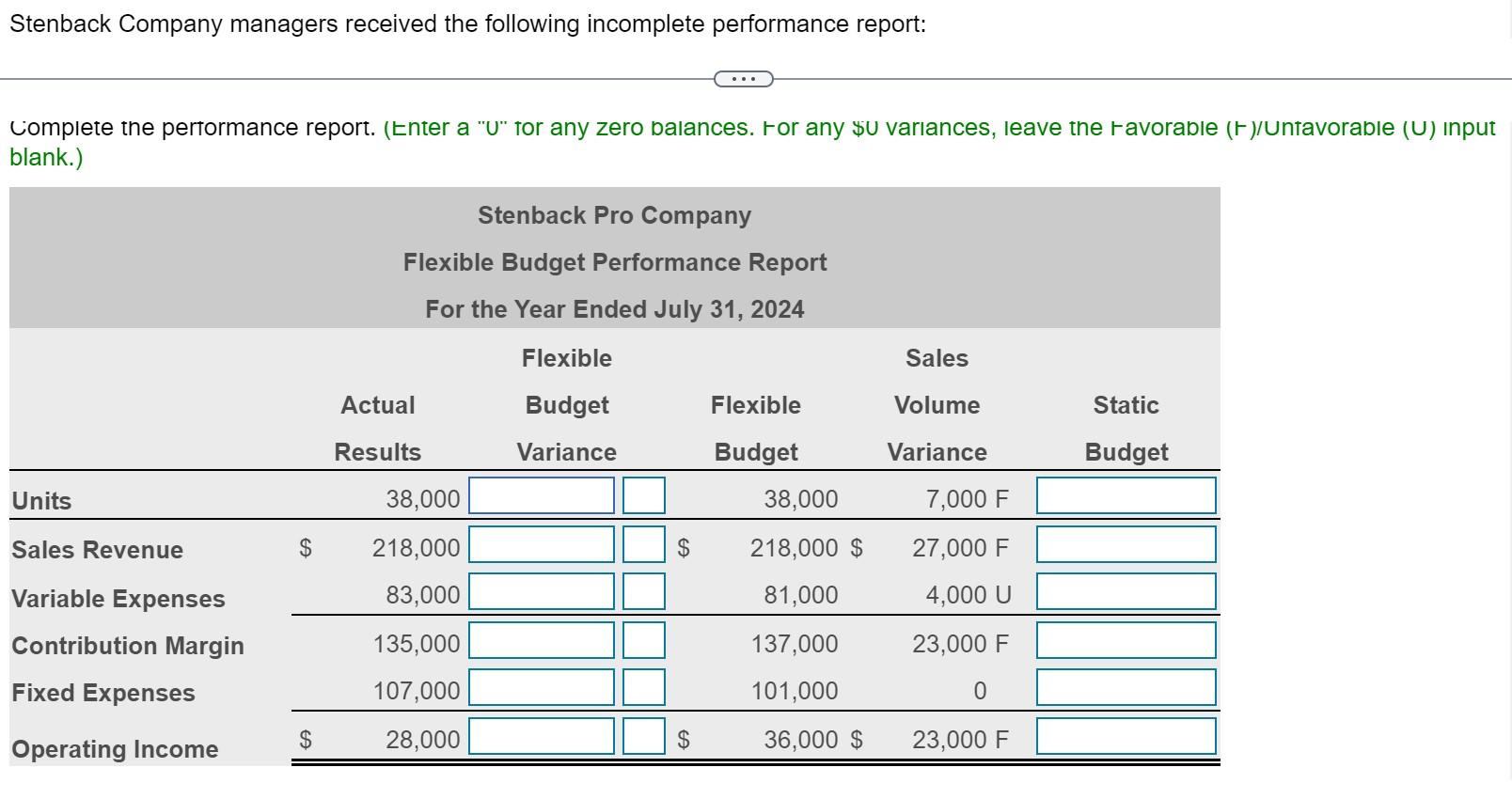Click the Actual Results value 83,000
This screenshot has height=799, width=1512.
(423, 594)
